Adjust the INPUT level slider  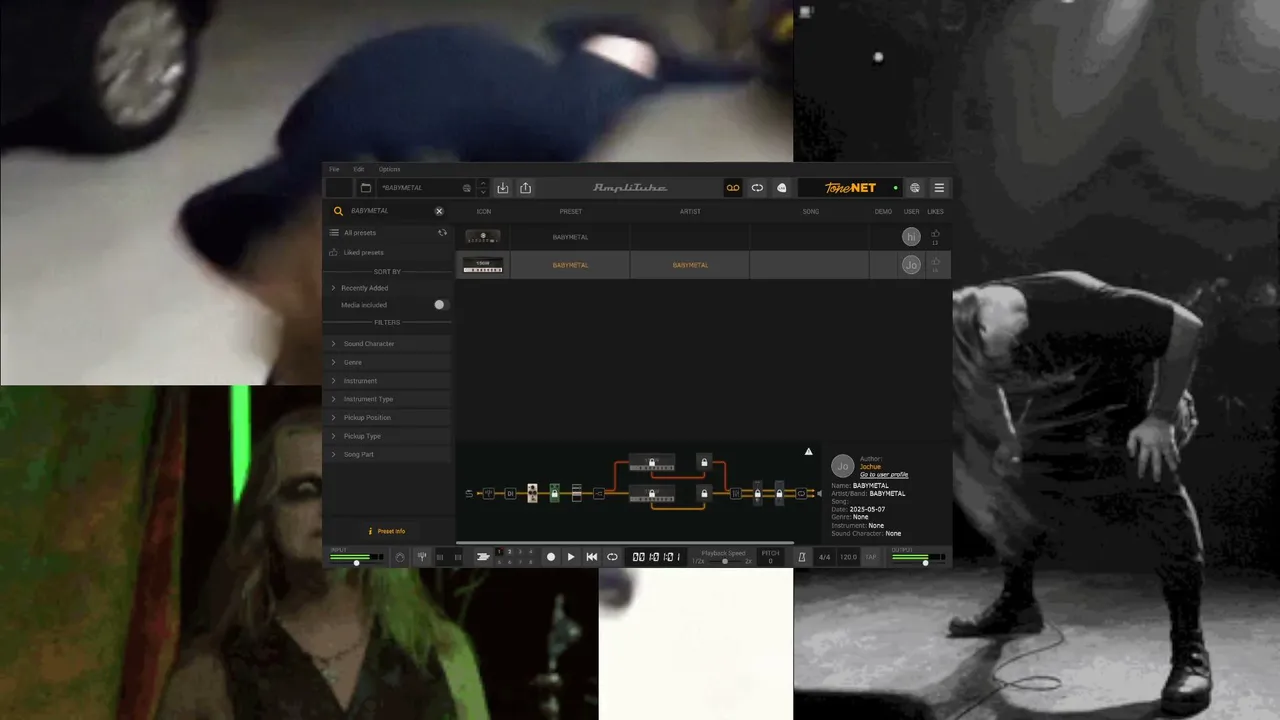click(357, 563)
